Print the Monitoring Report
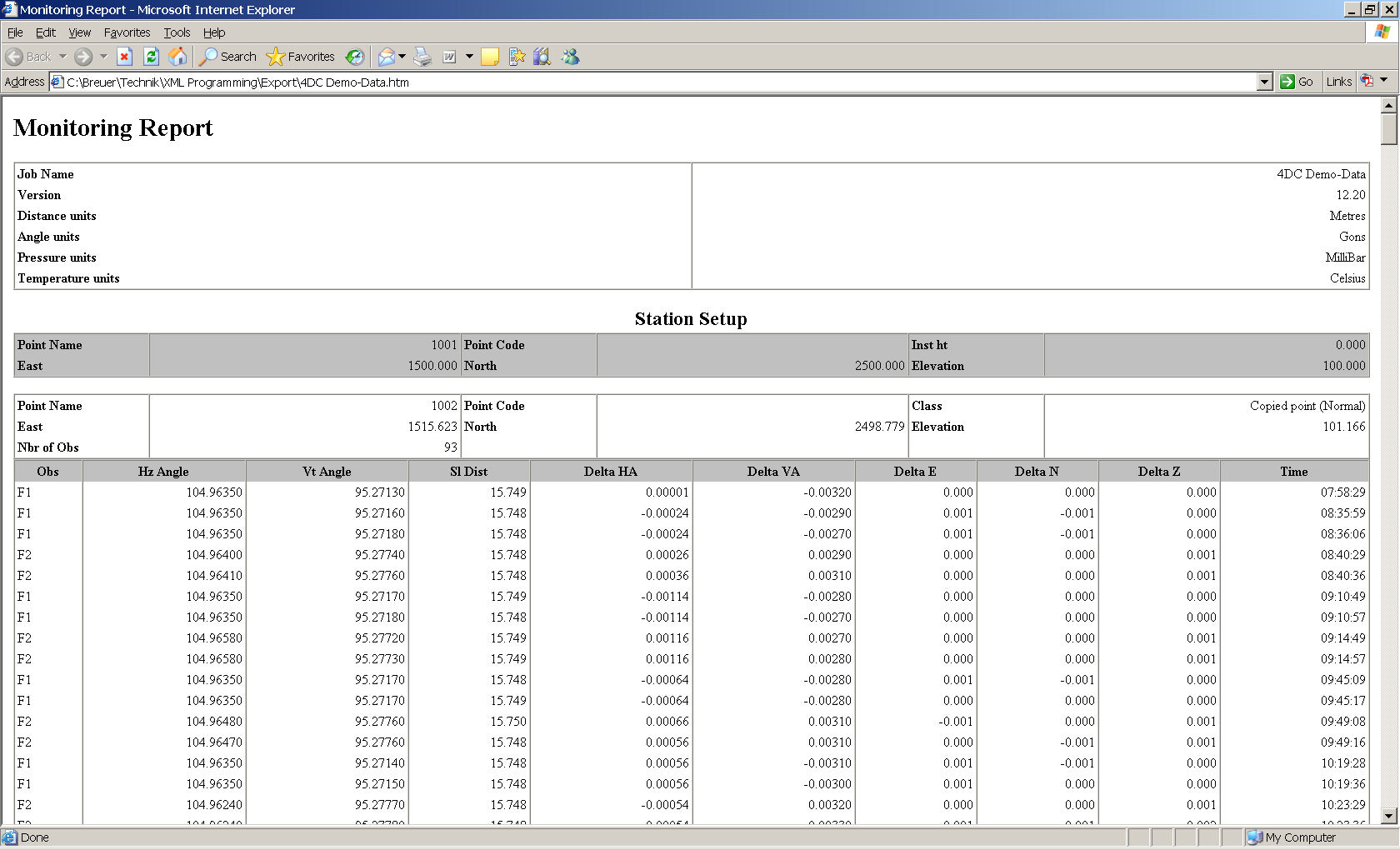Viewport: 1400px width, 850px height. [x=422, y=56]
